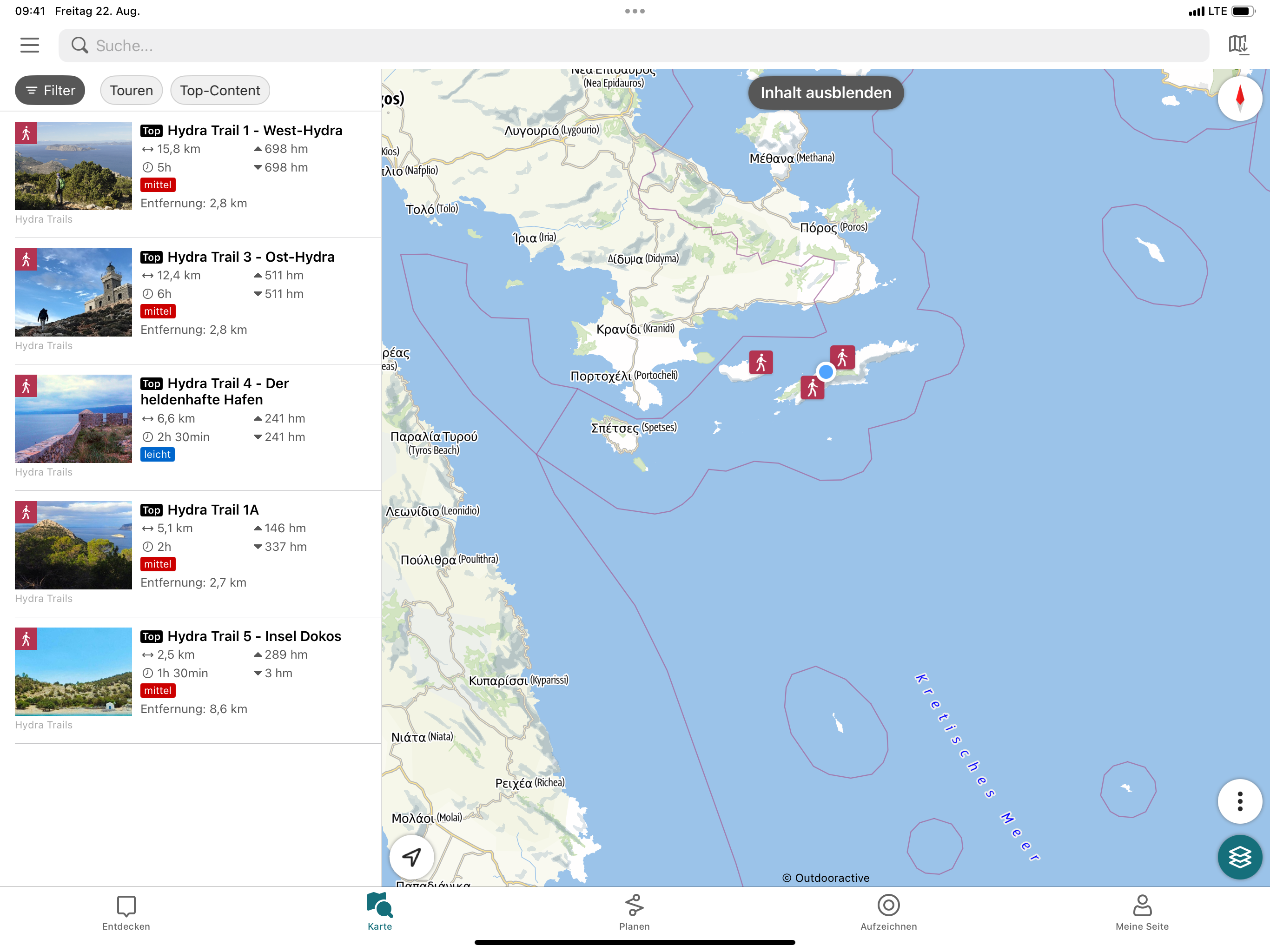1270x952 pixels.
Task: Toggle the Top-Content filter chip
Action: click(220, 91)
